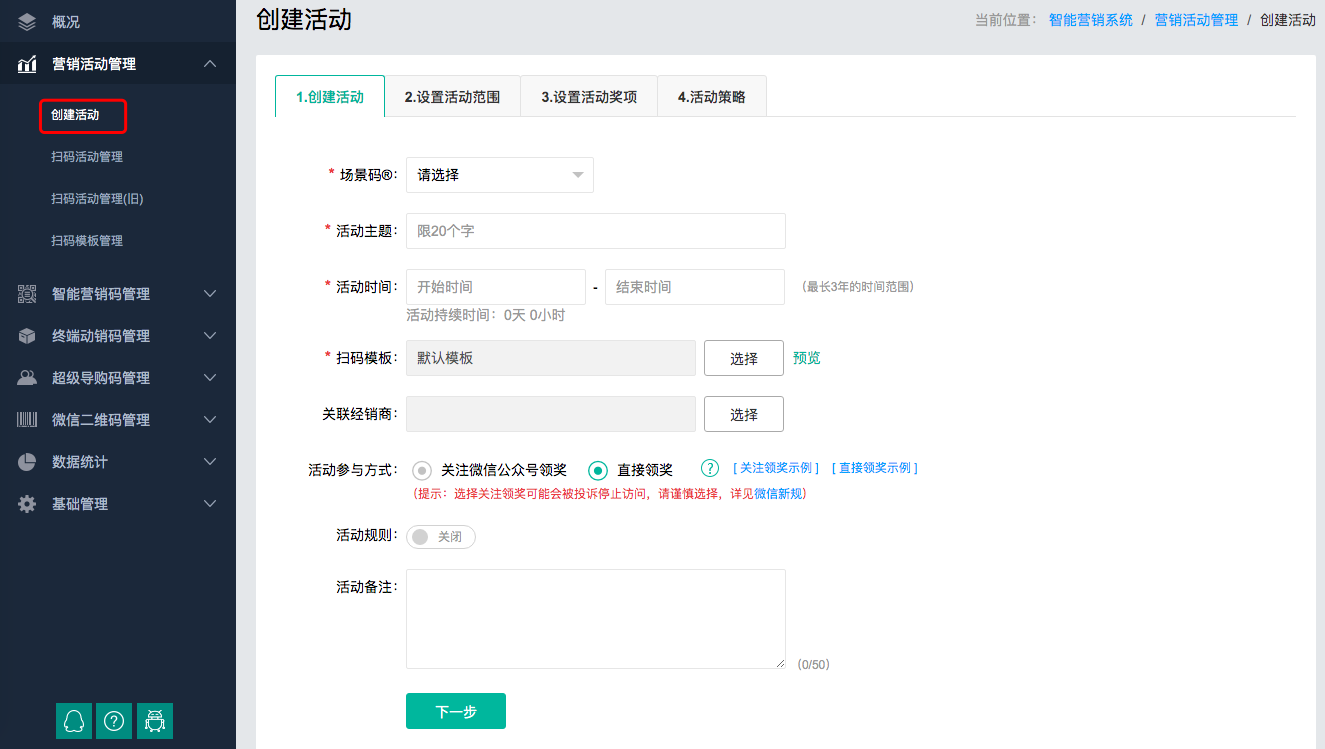Click the 营销活动管理 chart icon

27,64
